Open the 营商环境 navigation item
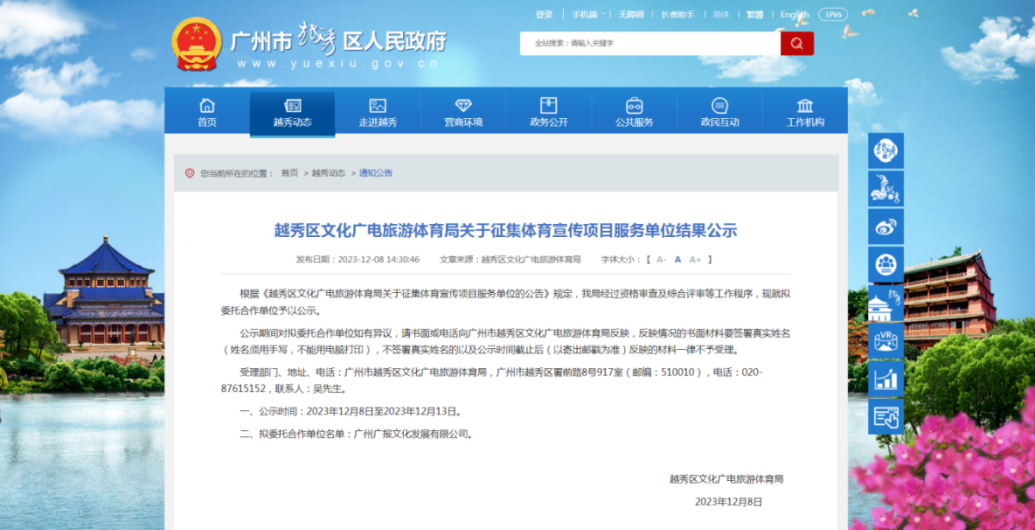Viewport: 1035px width, 530px height. pyautogui.click(x=463, y=112)
